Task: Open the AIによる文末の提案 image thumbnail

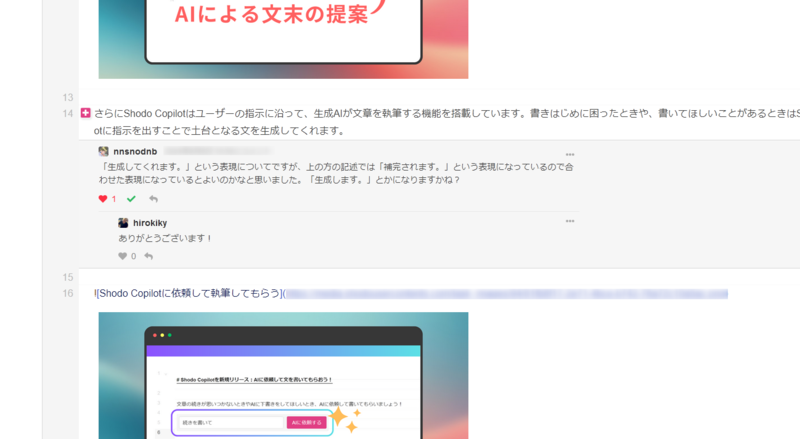Action: (283, 39)
